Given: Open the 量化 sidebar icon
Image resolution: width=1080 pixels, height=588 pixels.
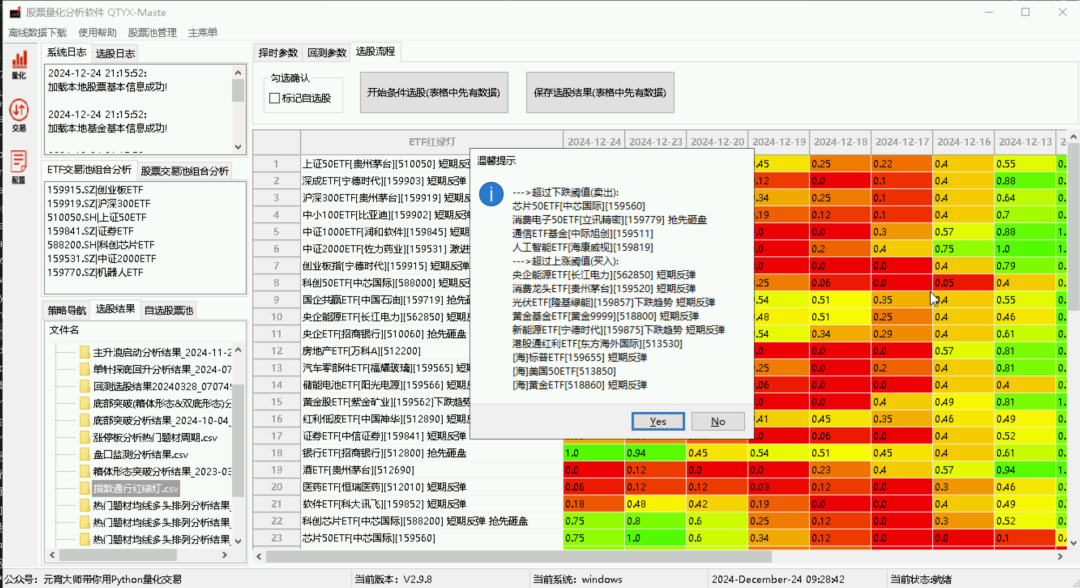Looking at the screenshot, I should (19, 65).
